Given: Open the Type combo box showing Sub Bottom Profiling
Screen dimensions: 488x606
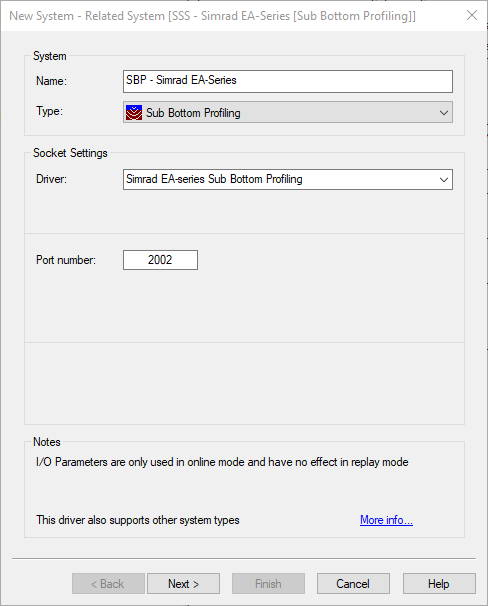Looking at the screenshot, I should 288,112.
